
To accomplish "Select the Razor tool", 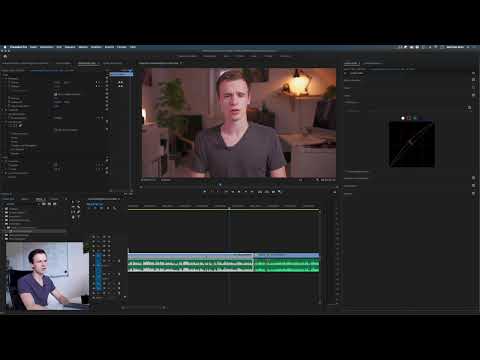I will point(79,207).
